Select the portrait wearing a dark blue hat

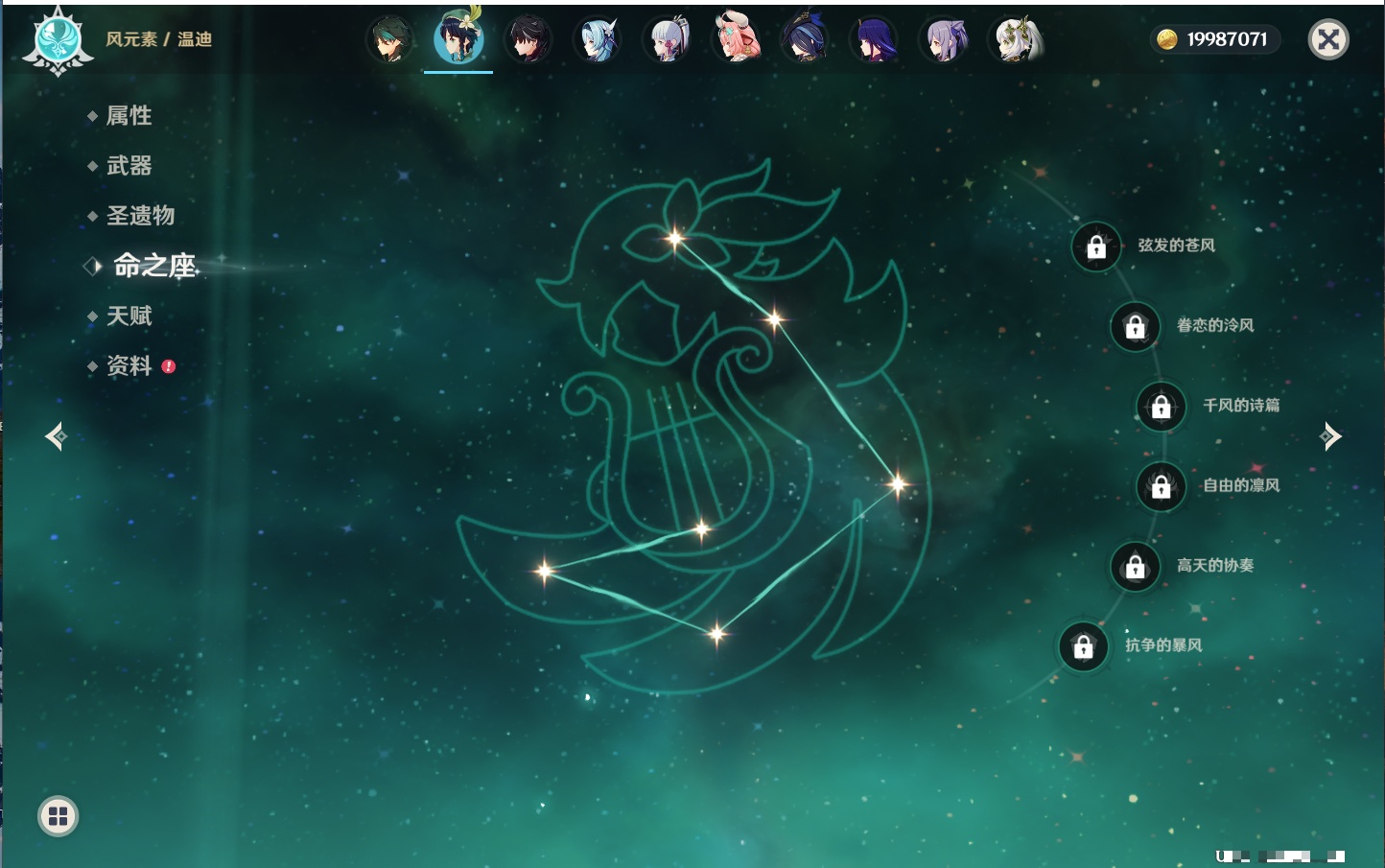(806, 40)
